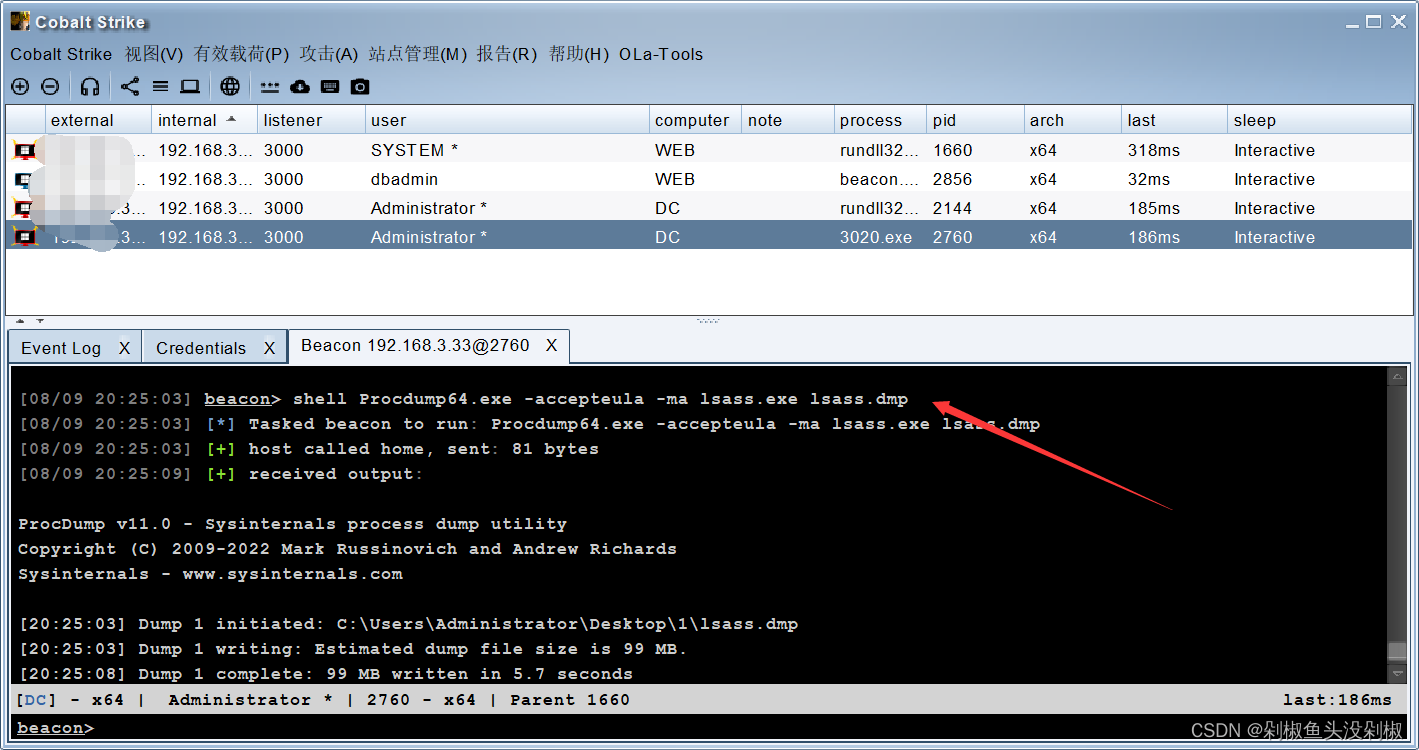The image size is (1419, 750).
Task: Click the underlined beacon prompt in console output
Action: click(237, 399)
